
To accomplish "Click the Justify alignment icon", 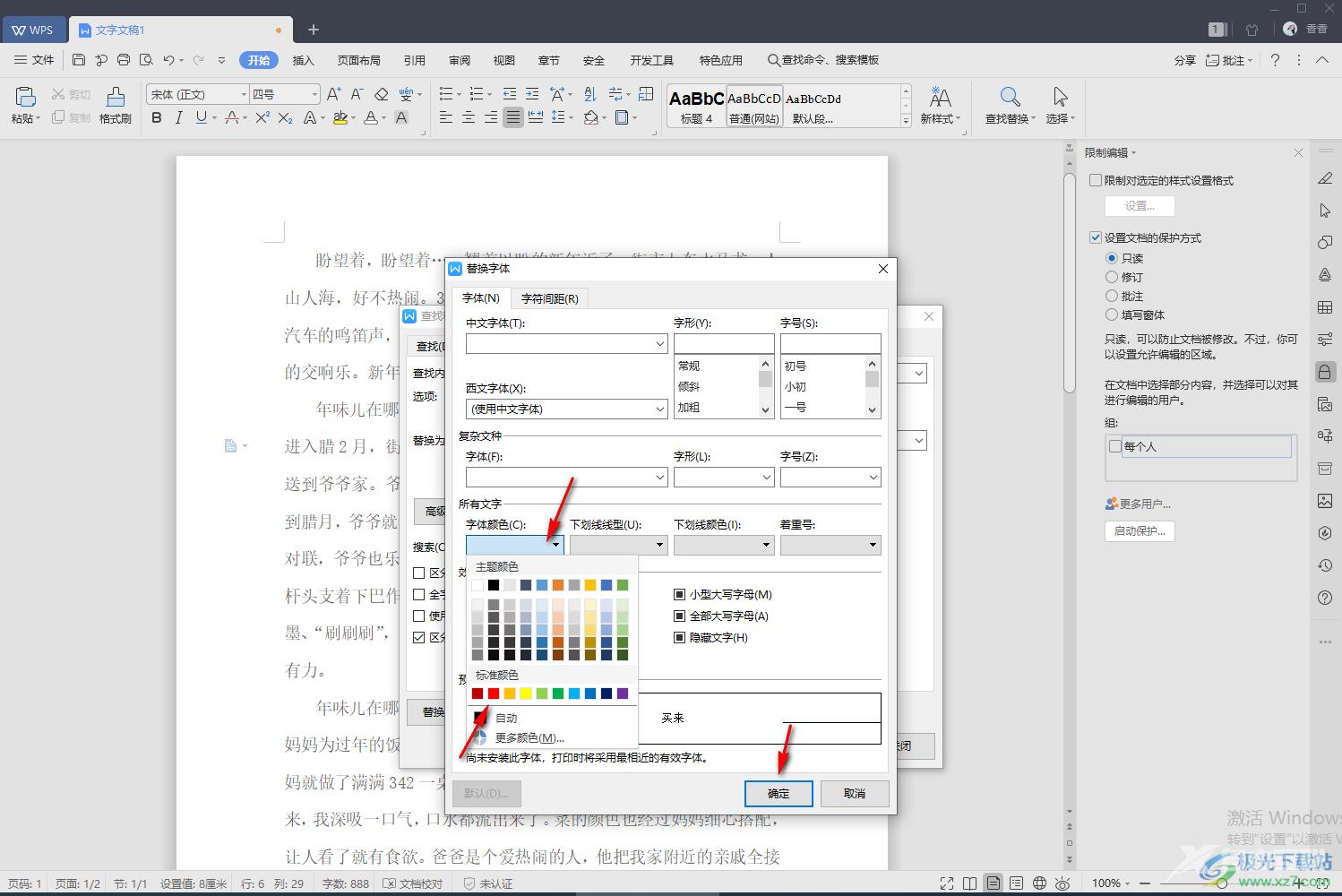I will pyautogui.click(x=512, y=117).
